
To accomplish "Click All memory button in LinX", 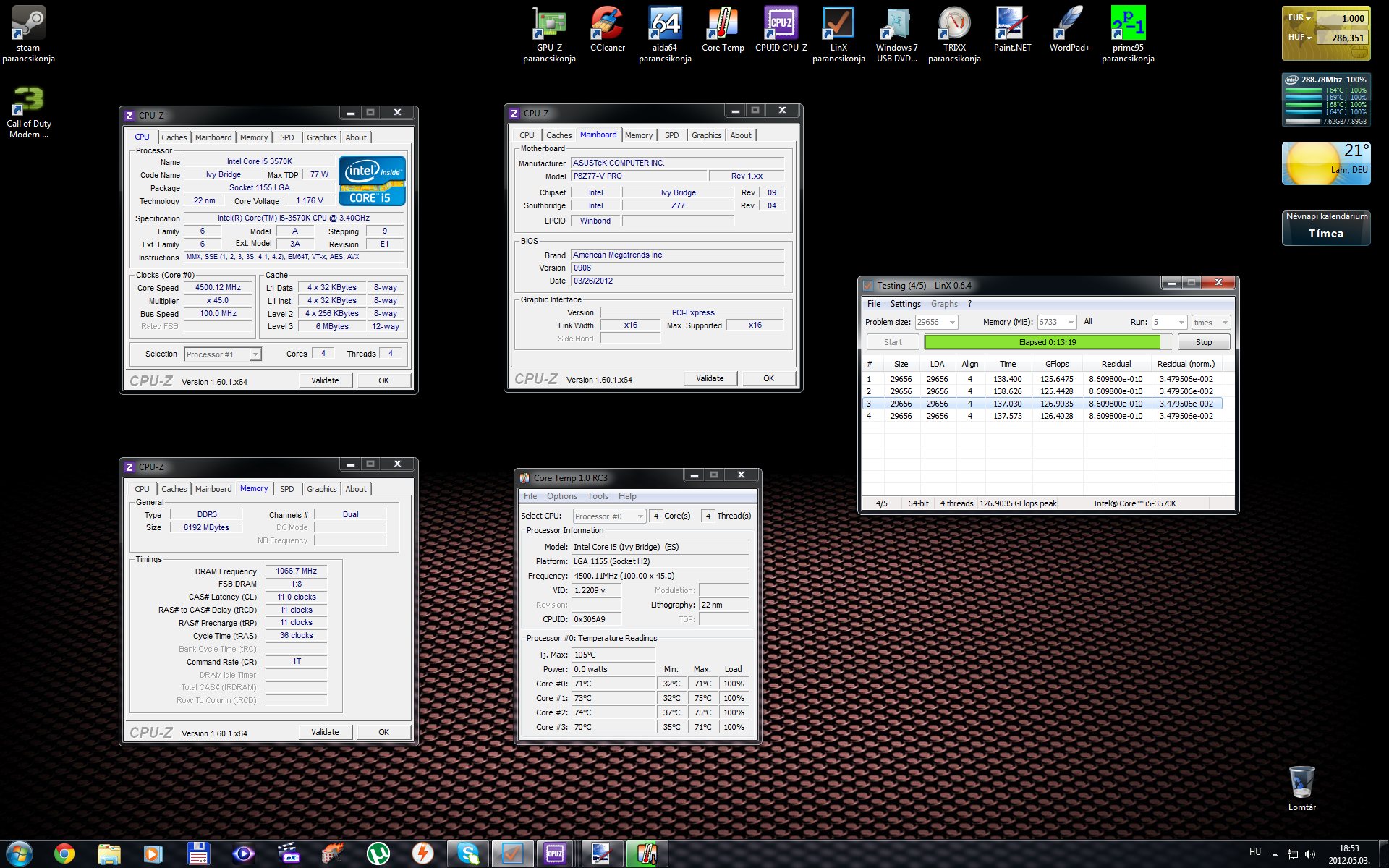I will [1088, 322].
